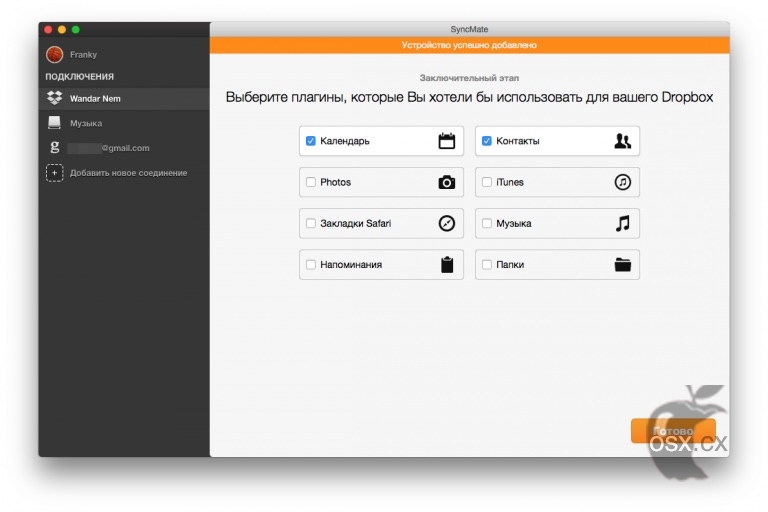Click Franky's basketball avatar
Viewport: 768px width, 512px height.
pyautogui.click(x=54, y=54)
